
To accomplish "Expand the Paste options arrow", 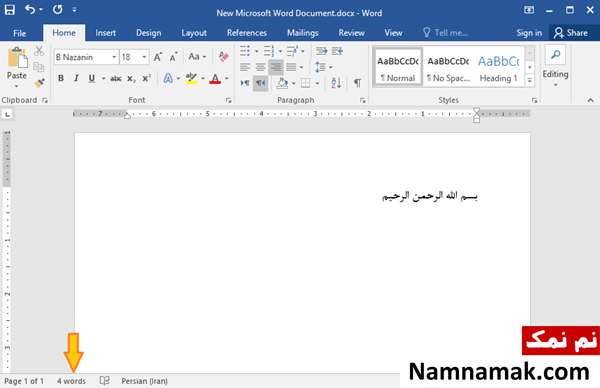I will tap(17, 86).
